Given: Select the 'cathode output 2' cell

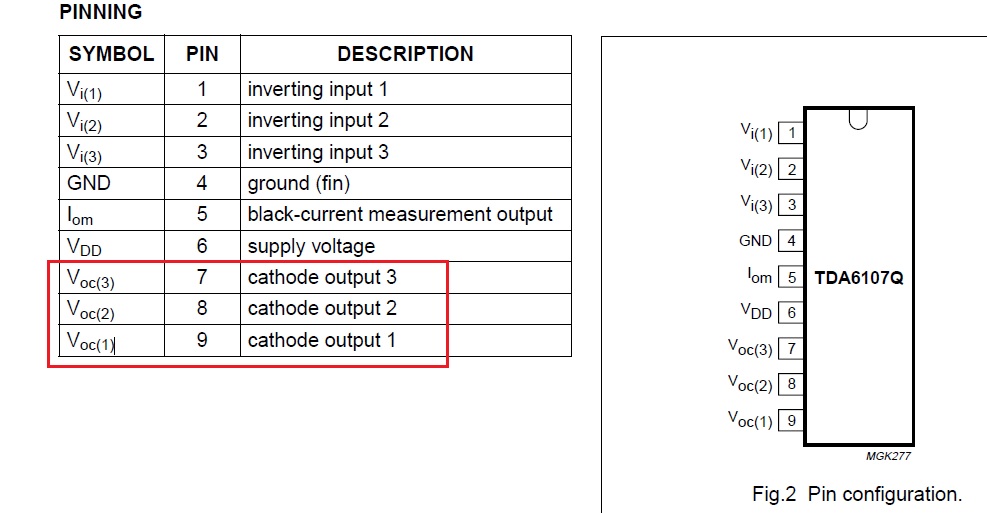Looking at the screenshot, I should [322, 308].
